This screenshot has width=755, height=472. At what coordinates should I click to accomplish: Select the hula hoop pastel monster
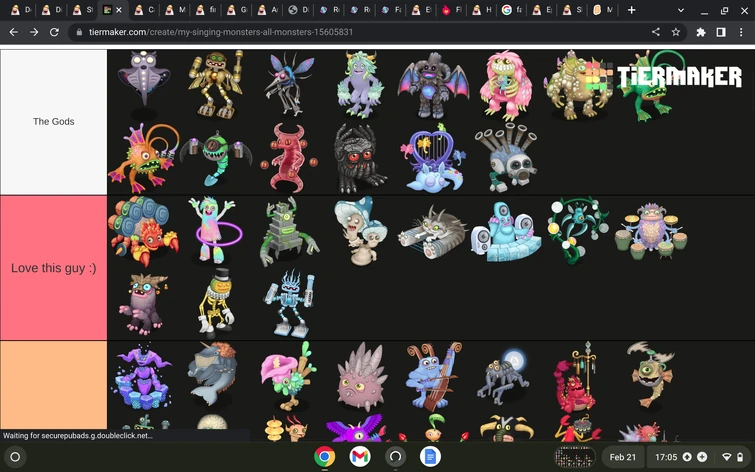coord(215,230)
